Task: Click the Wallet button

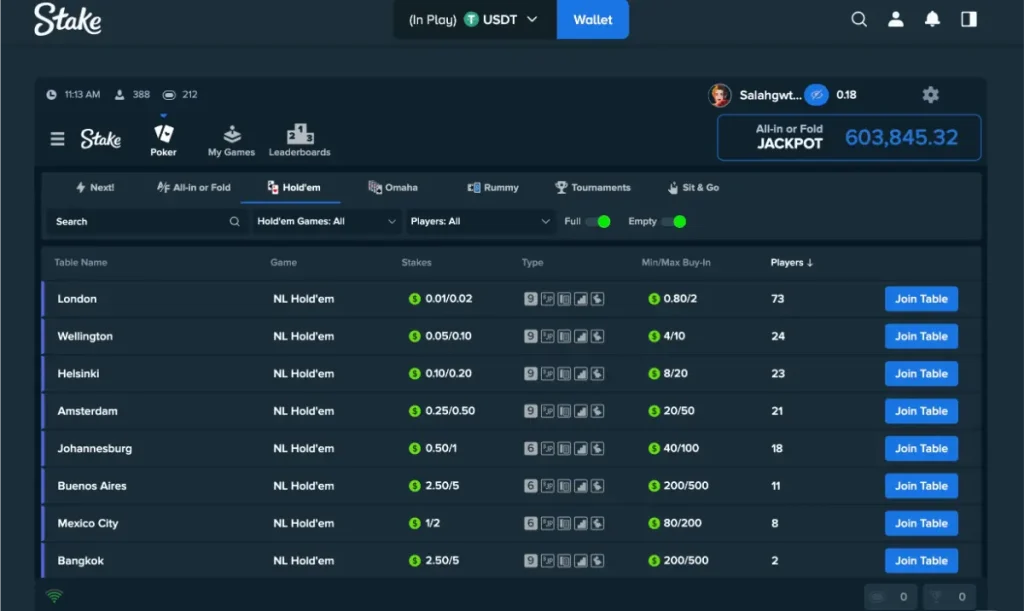Action: pos(592,20)
